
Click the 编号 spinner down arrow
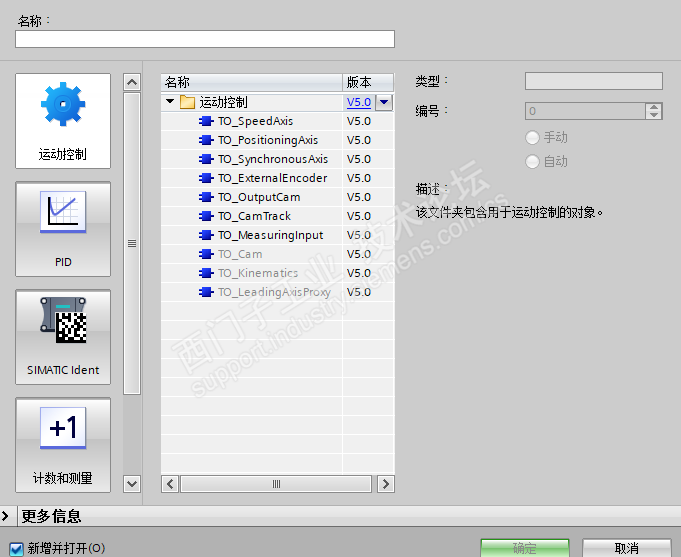pyautogui.click(x=654, y=115)
